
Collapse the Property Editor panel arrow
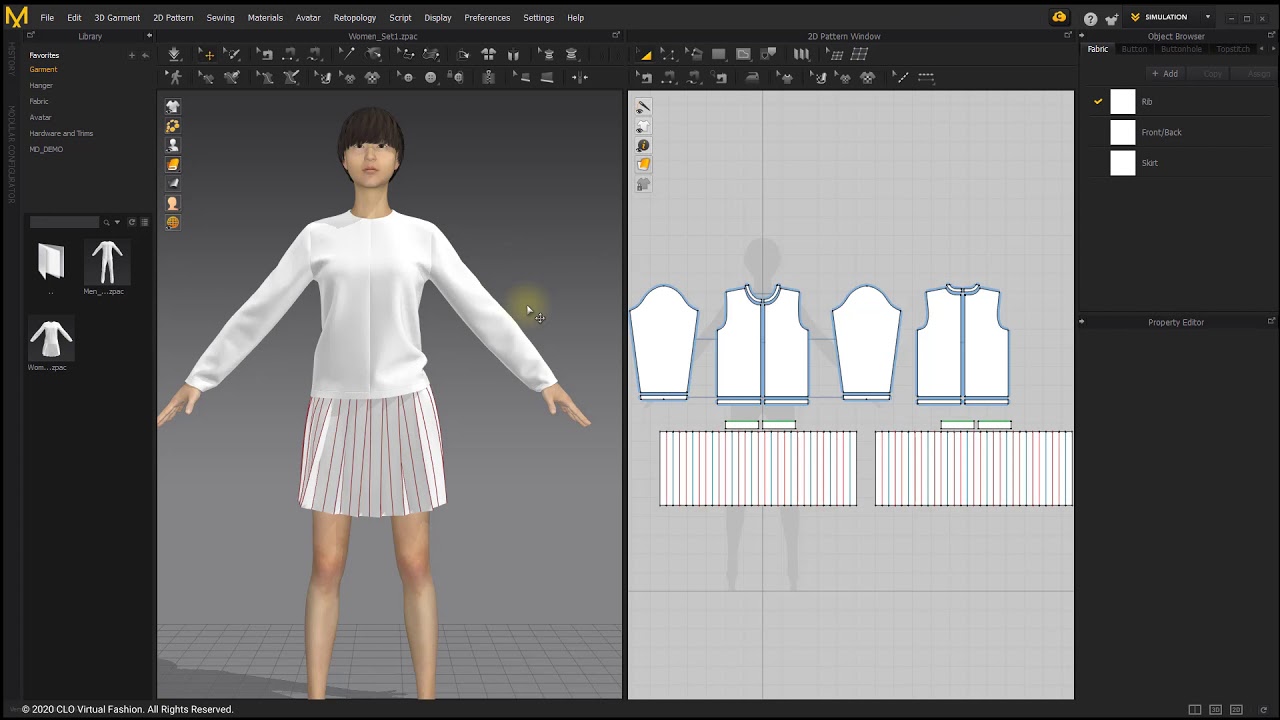click(x=1081, y=322)
